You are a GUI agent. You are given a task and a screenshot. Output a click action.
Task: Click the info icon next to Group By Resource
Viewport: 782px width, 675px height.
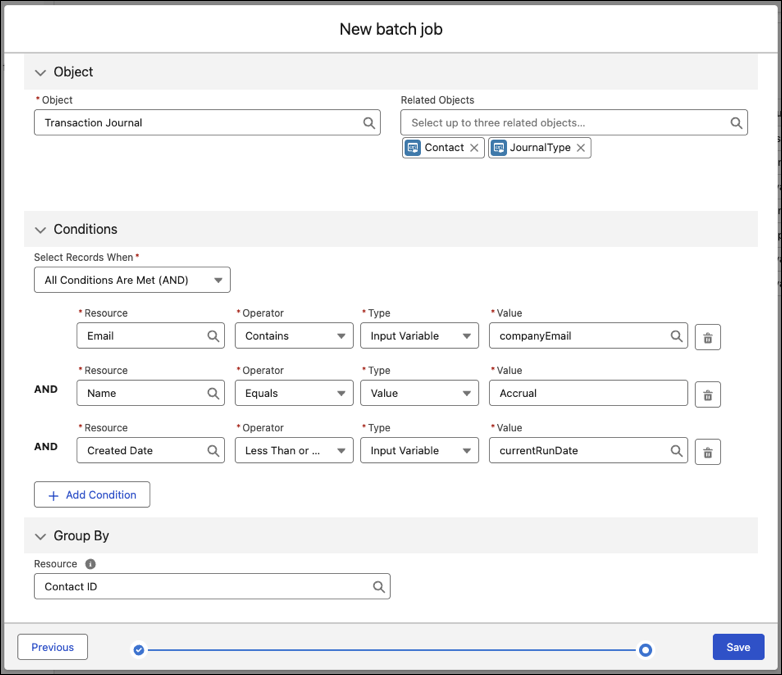[90, 564]
